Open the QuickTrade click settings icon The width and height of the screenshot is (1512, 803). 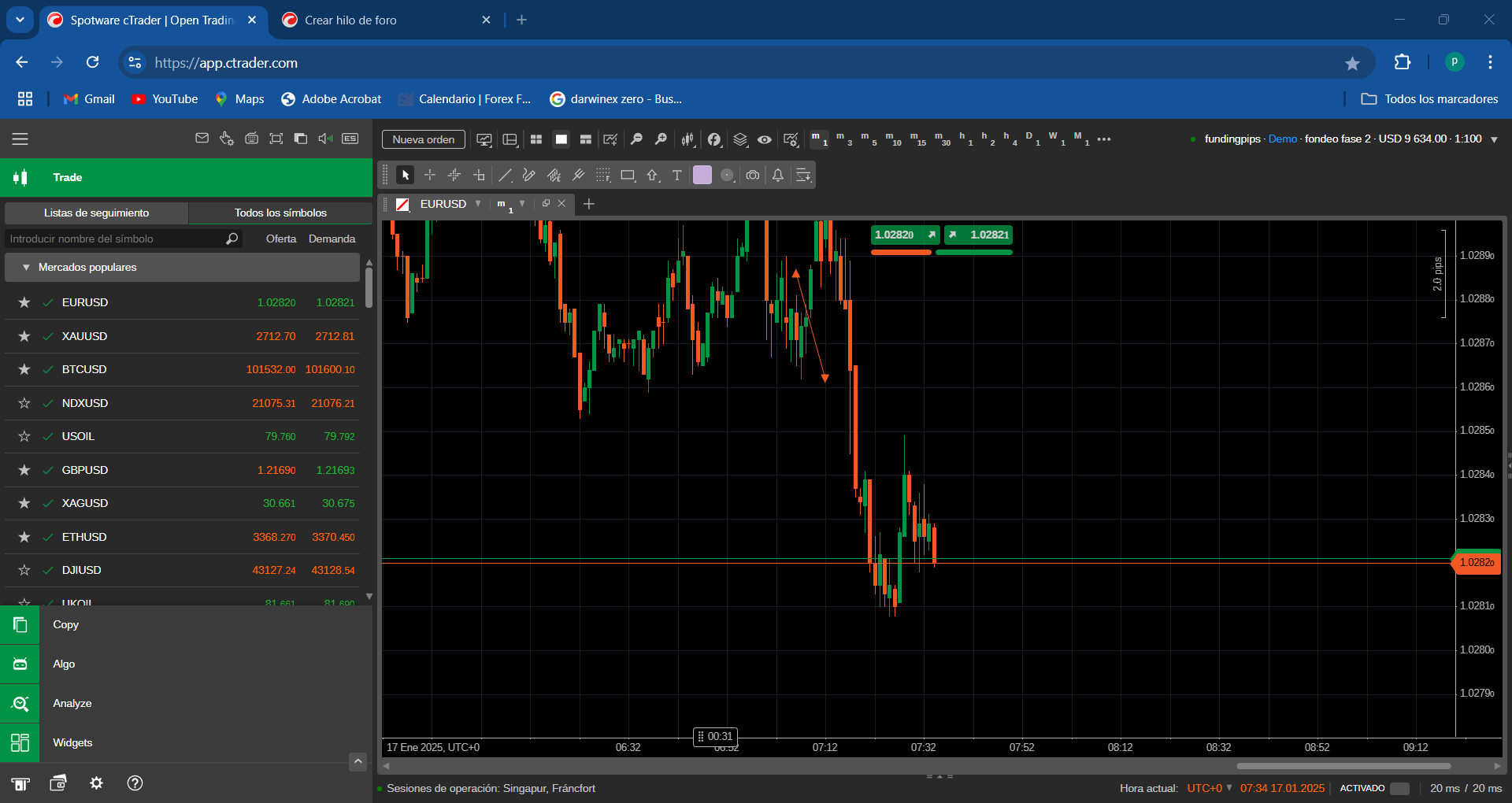[227, 139]
